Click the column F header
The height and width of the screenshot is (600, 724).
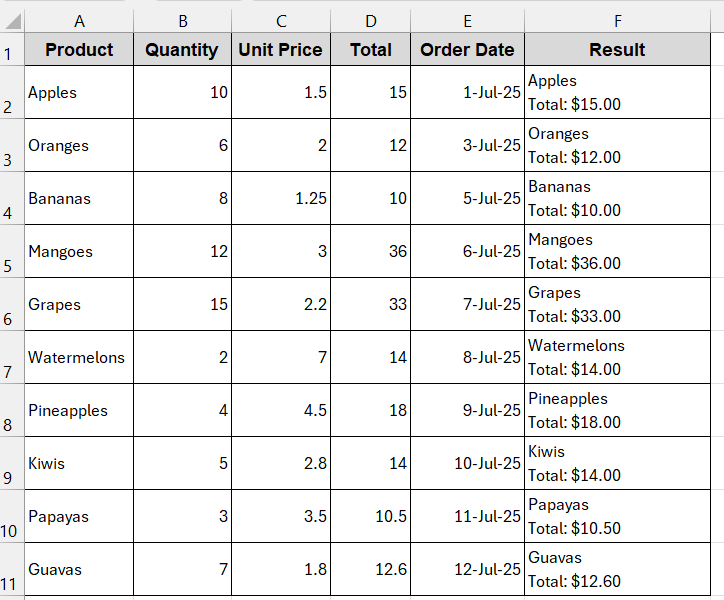click(x=617, y=20)
